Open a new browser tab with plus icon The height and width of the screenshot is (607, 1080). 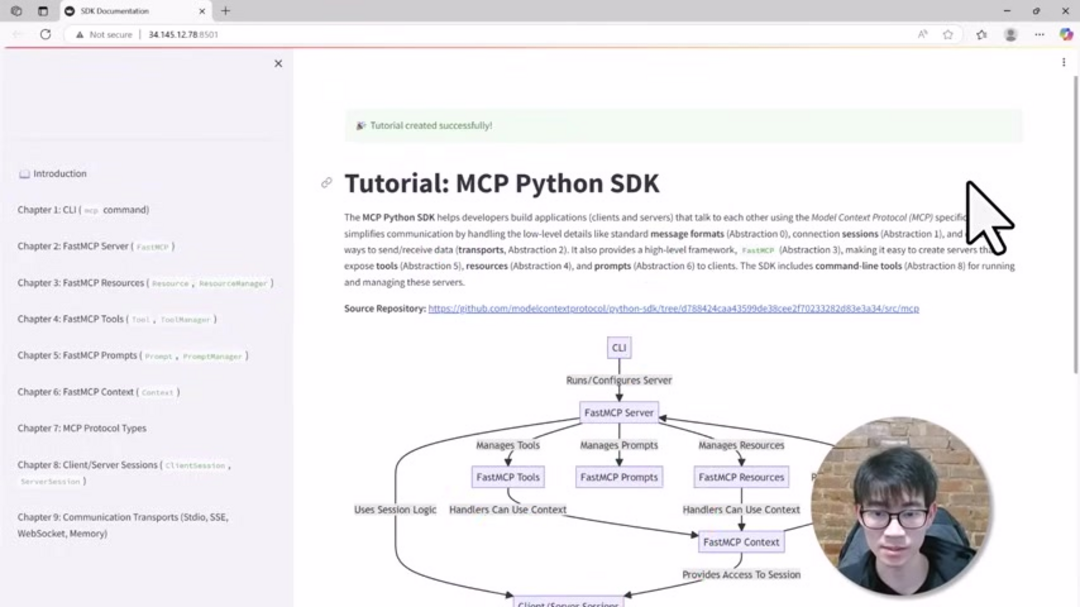[x=225, y=11]
